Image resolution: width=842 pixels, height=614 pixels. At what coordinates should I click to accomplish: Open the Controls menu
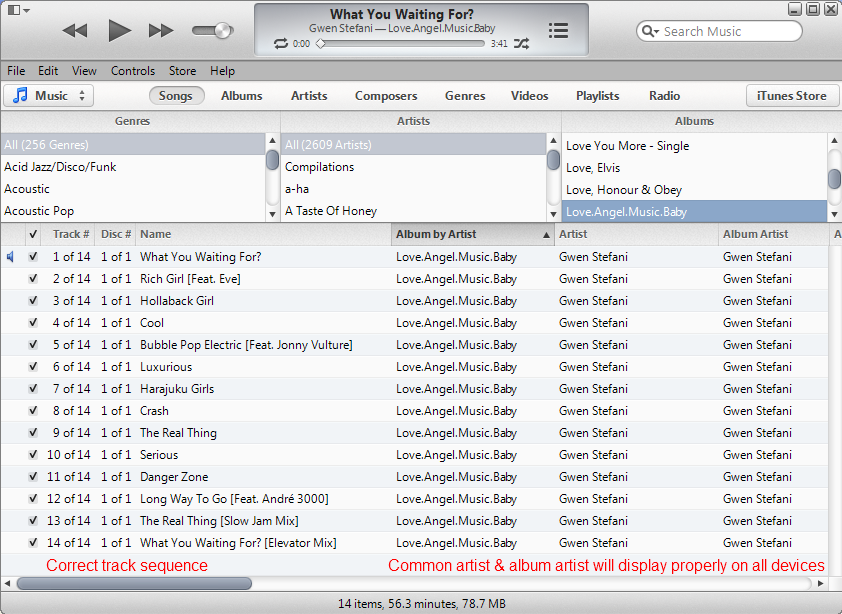click(133, 71)
